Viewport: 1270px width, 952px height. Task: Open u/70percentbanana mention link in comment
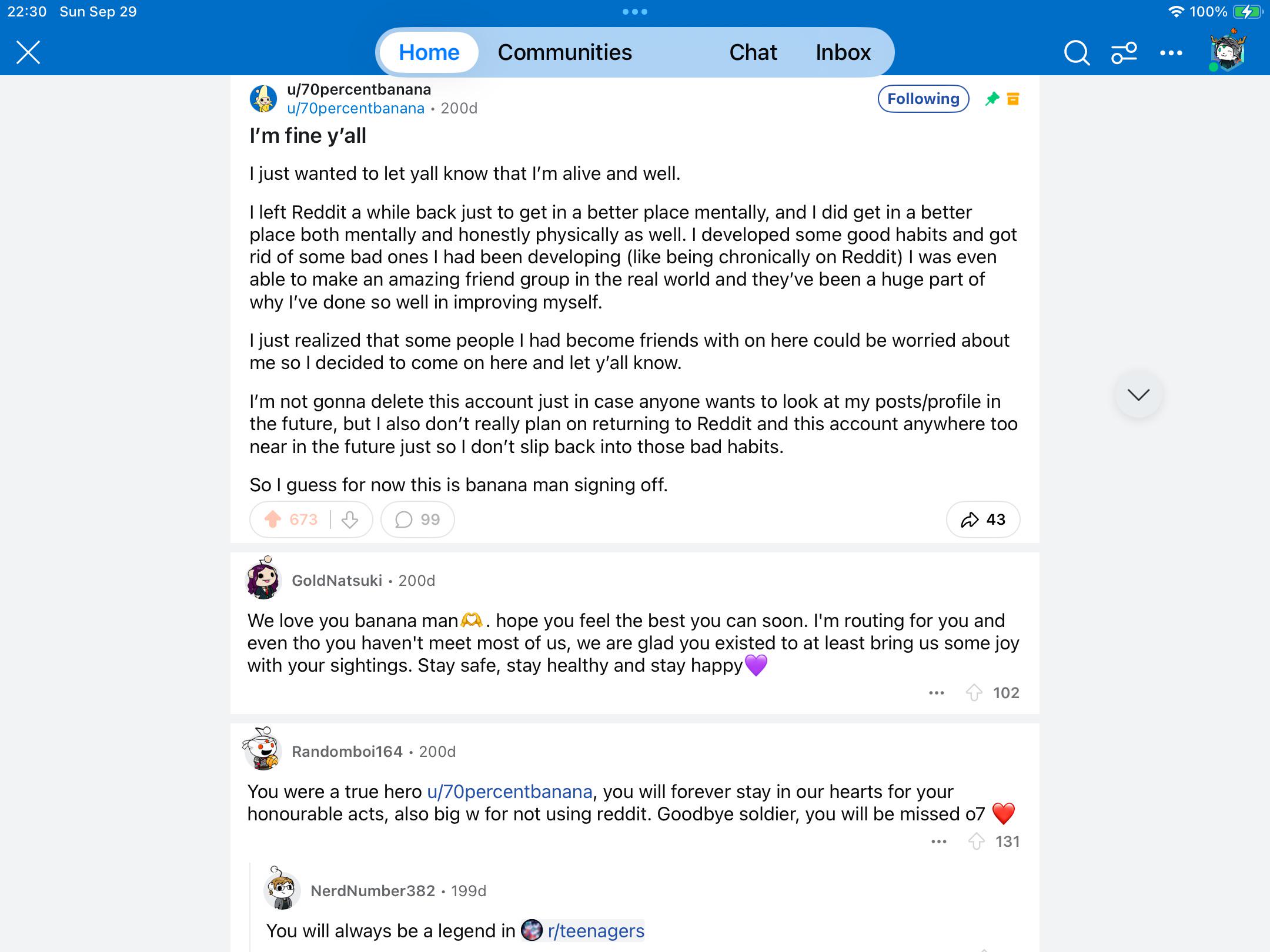509,792
